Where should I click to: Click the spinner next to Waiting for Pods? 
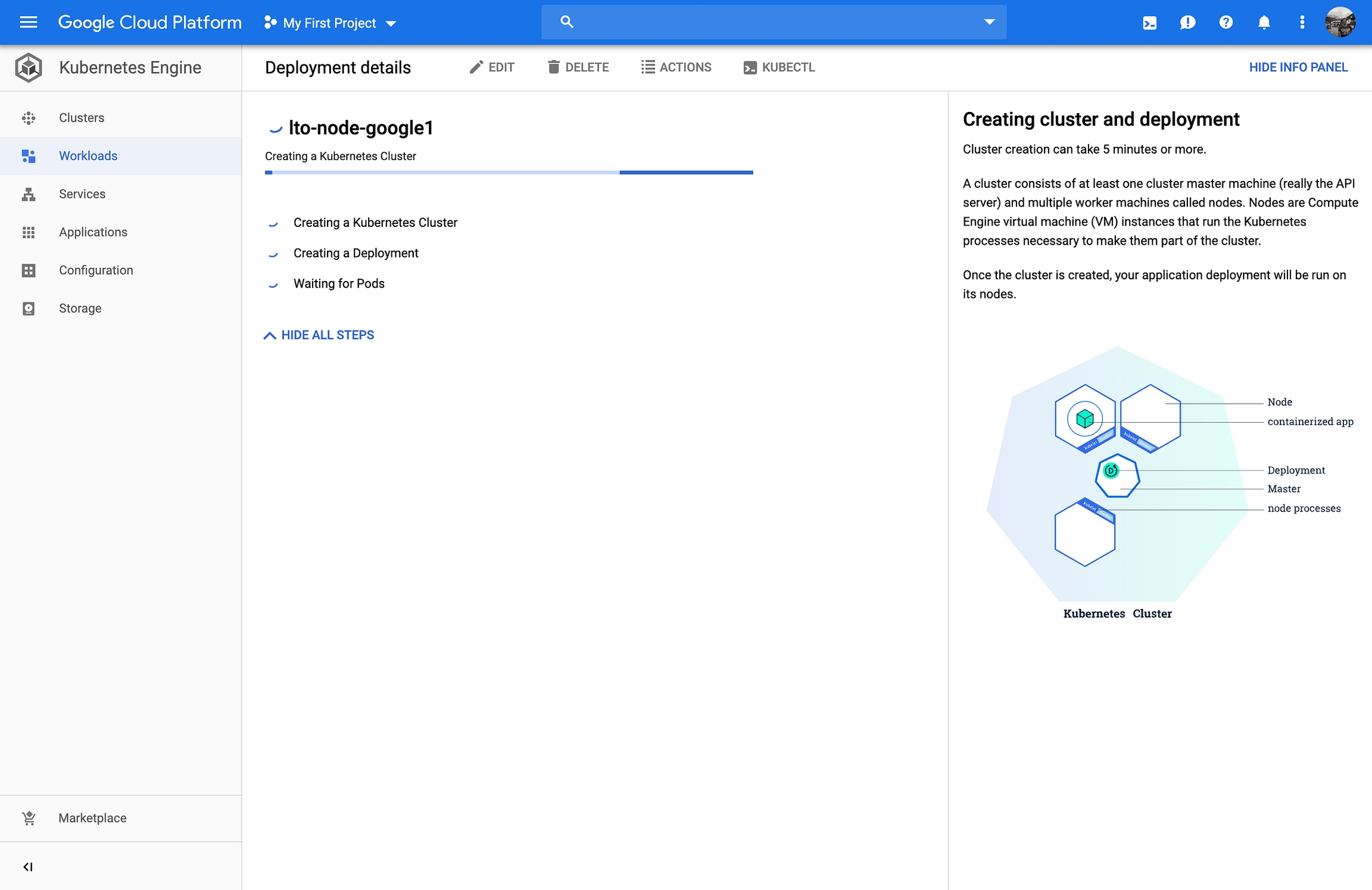(x=273, y=285)
